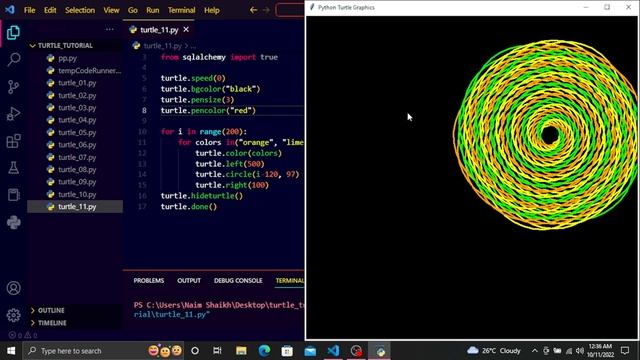The width and height of the screenshot is (640, 360).
Task: Open the Manage gear icon
Action: tap(13, 315)
